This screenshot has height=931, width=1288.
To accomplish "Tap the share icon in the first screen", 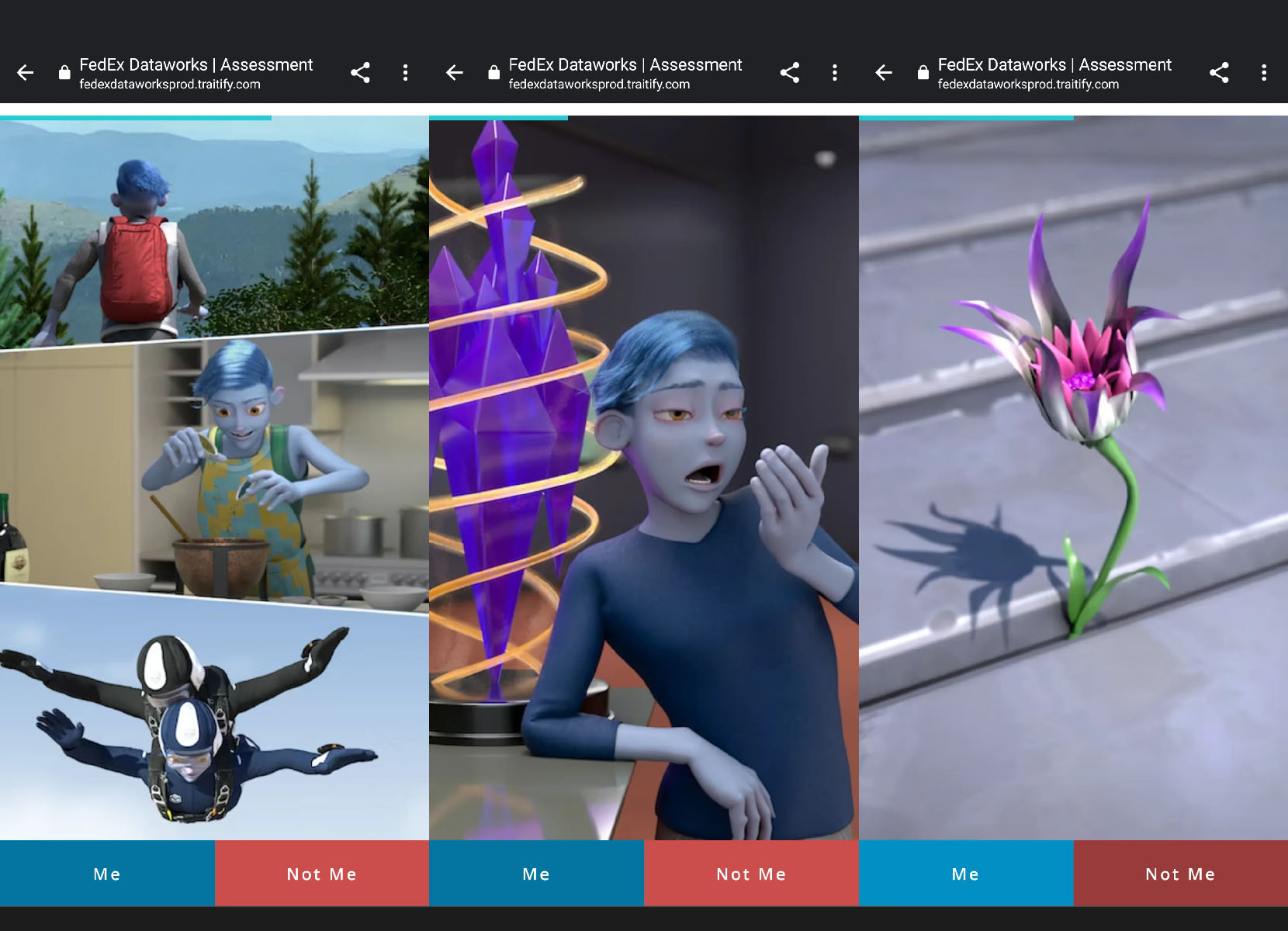I will [x=360, y=73].
